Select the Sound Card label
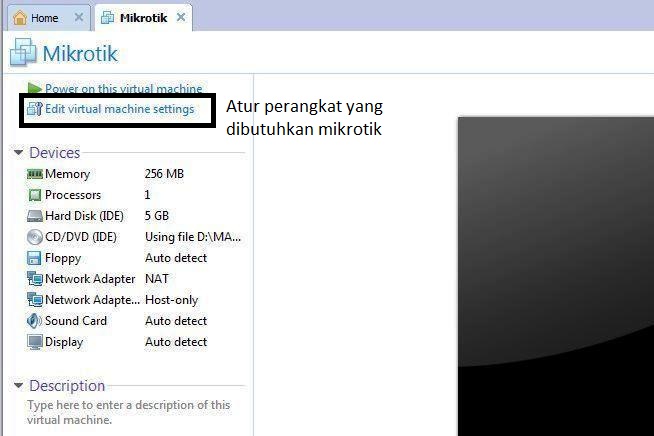The height and width of the screenshot is (436, 654). [76, 321]
